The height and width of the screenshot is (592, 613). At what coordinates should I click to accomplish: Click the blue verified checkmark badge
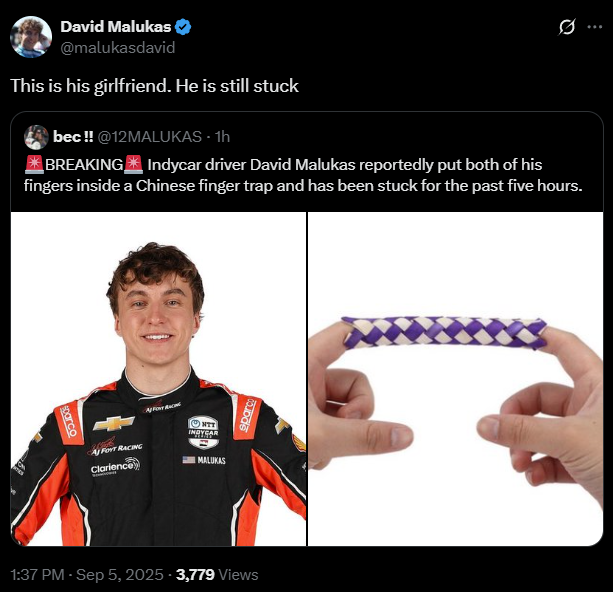(x=183, y=27)
